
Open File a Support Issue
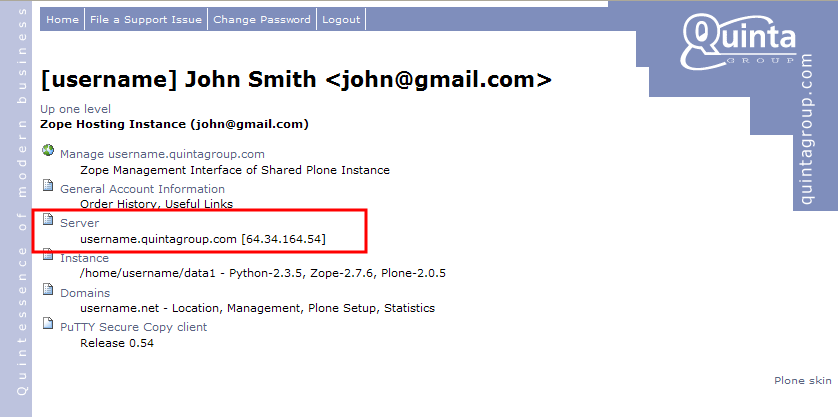(x=145, y=20)
